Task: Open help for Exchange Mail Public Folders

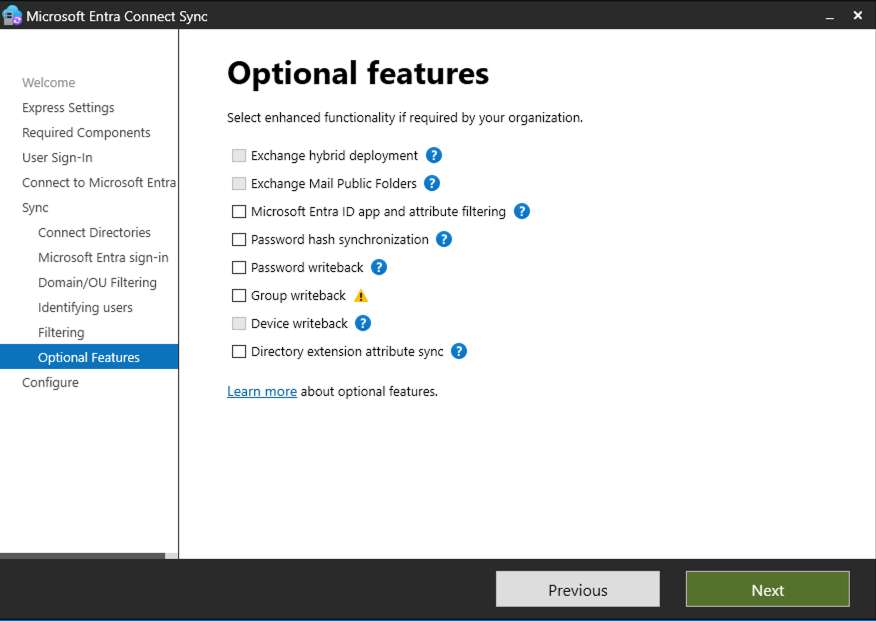Action: click(432, 183)
